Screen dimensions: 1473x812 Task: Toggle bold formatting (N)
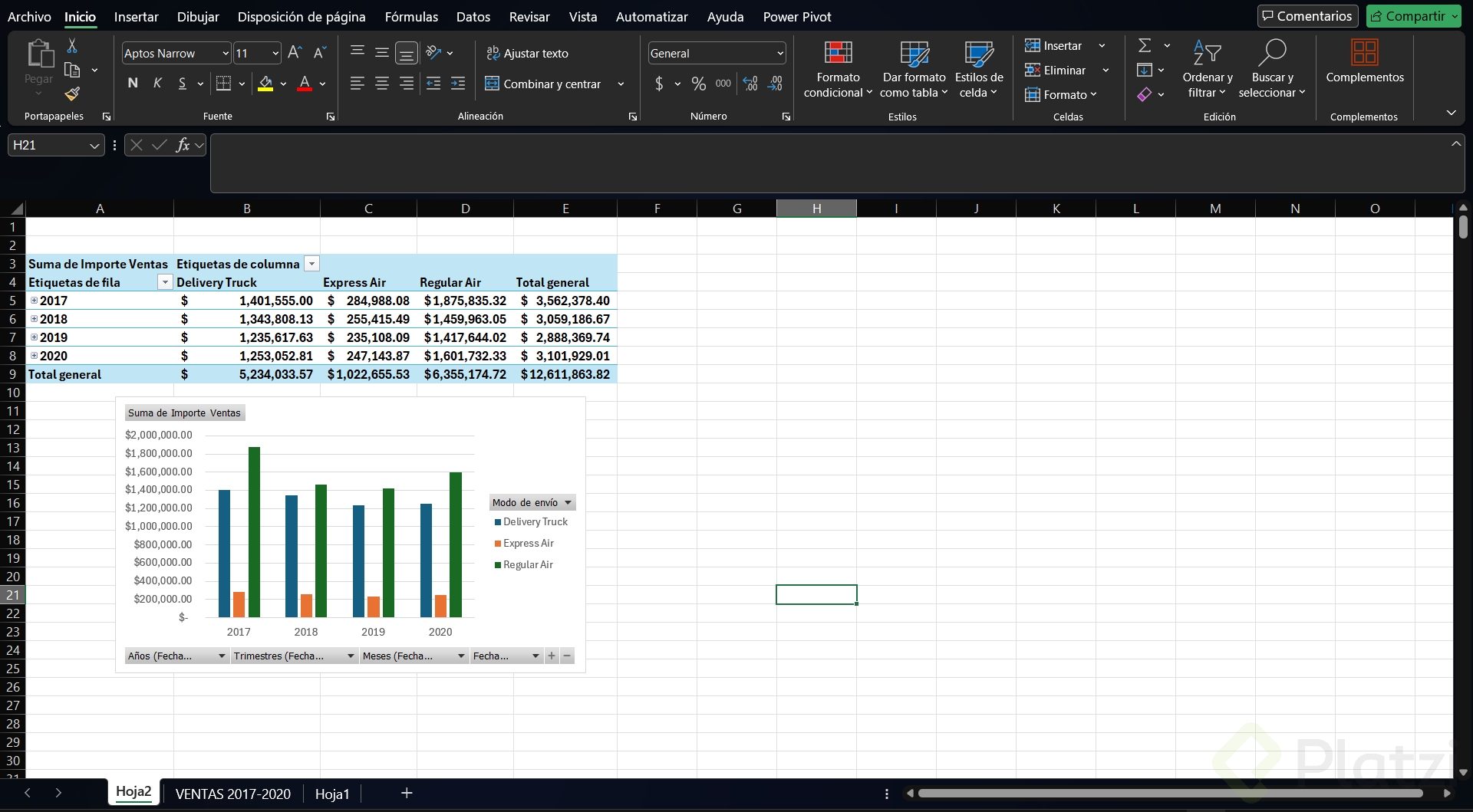133,84
